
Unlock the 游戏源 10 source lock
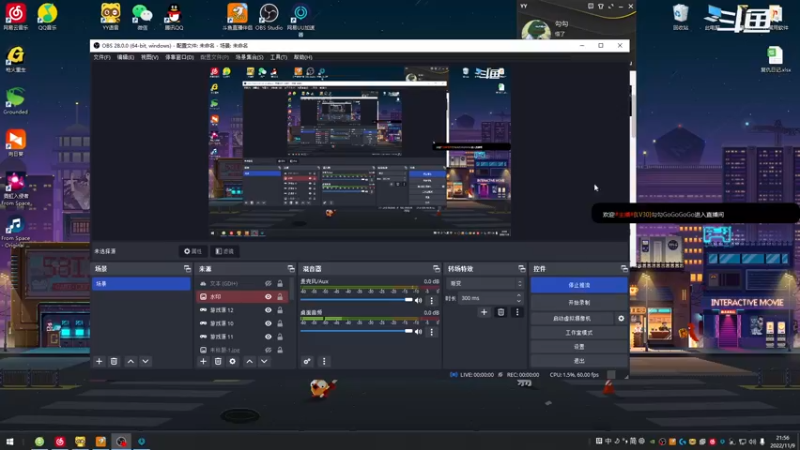280,323
